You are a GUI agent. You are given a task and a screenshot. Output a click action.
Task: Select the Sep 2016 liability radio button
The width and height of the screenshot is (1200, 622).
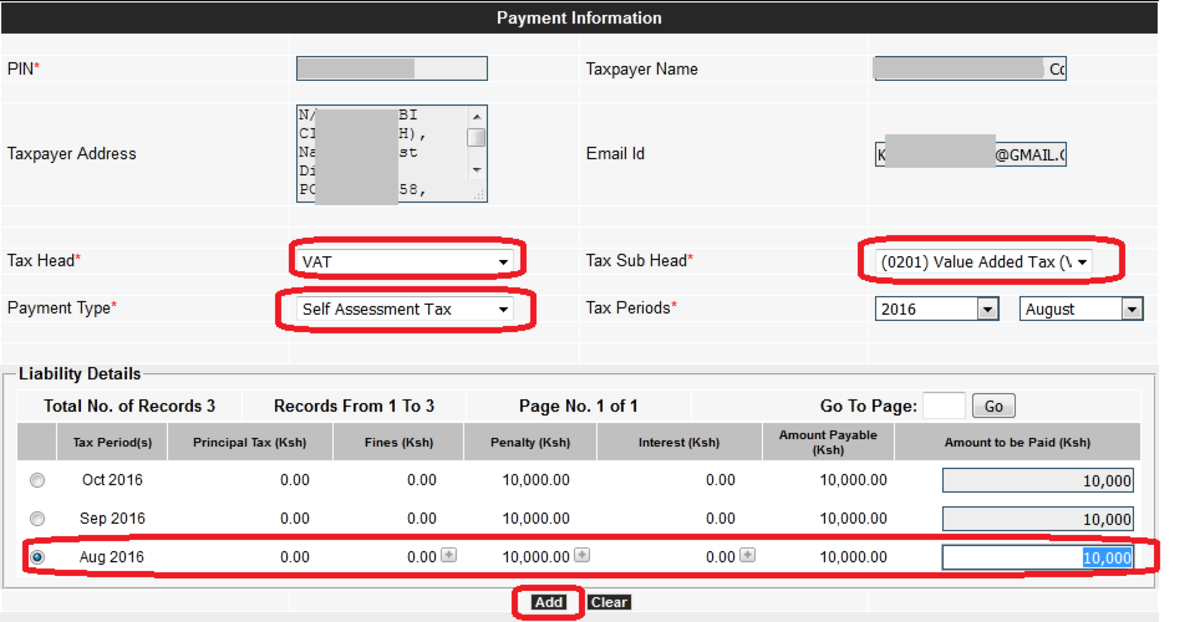pyautogui.click(x=37, y=518)
